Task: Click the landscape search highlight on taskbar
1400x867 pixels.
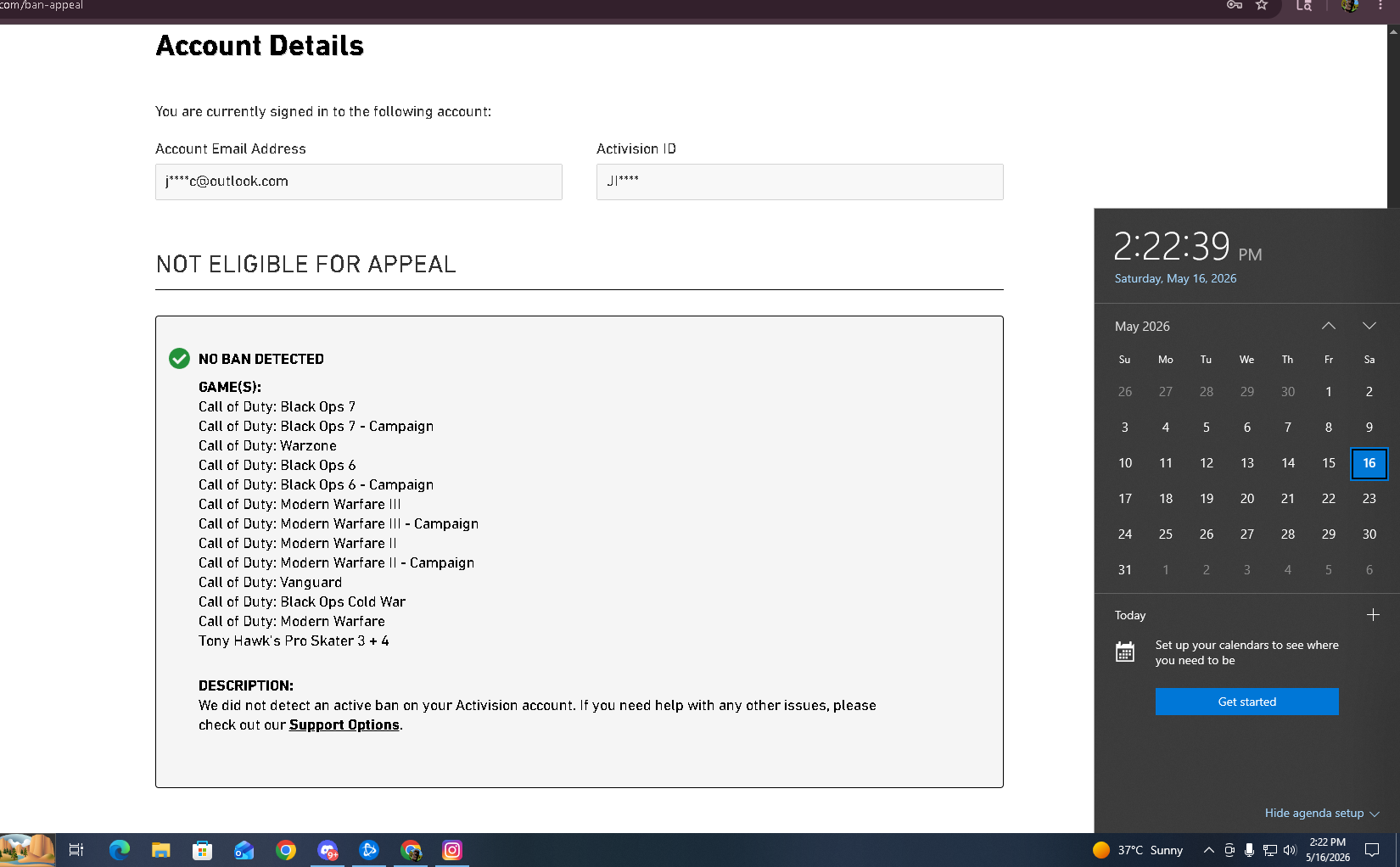Action: coord(27,850)
